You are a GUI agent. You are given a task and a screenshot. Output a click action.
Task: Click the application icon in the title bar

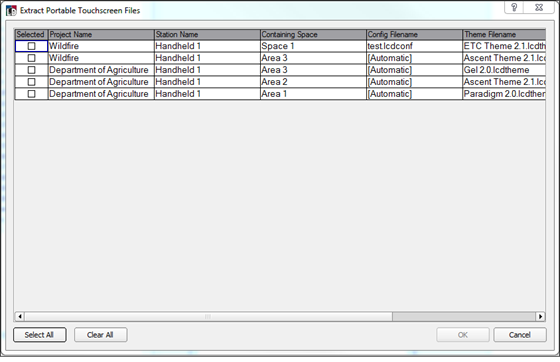11,10
